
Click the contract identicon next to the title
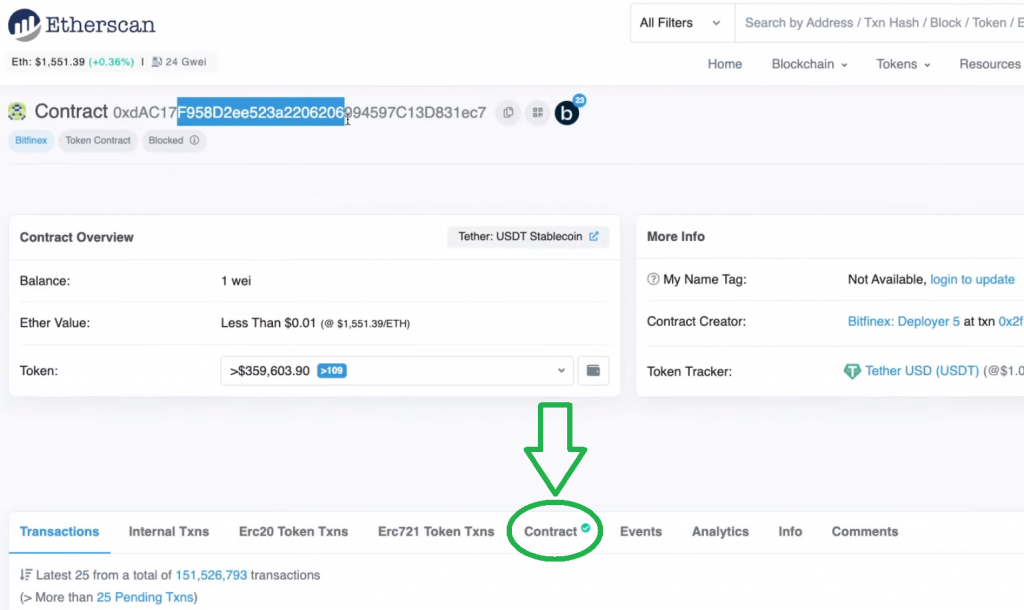[17, 112]
